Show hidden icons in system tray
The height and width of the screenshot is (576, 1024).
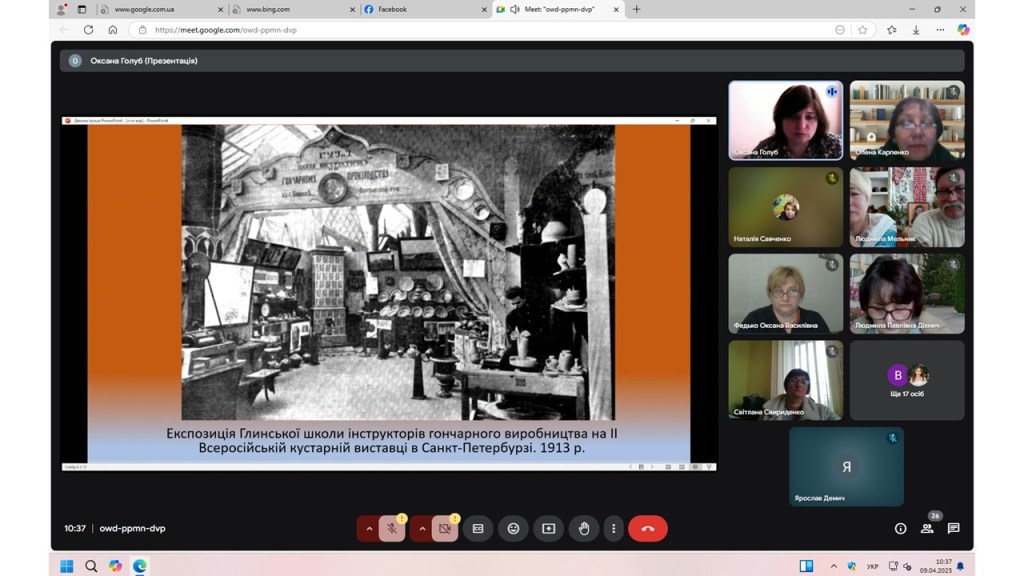(x=833, y=566)
